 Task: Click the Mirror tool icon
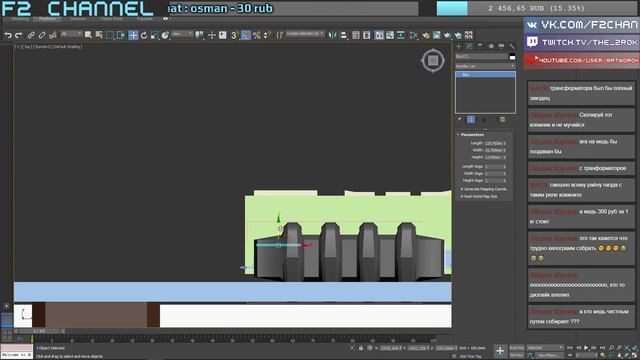coord(333,36)
